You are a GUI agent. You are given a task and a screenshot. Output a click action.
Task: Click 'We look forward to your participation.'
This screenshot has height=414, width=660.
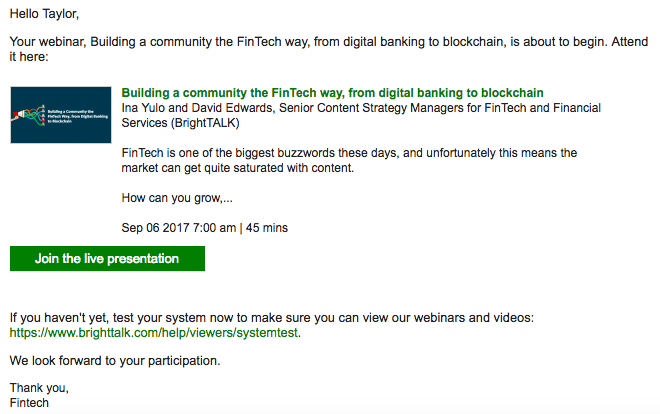[115, 361]
